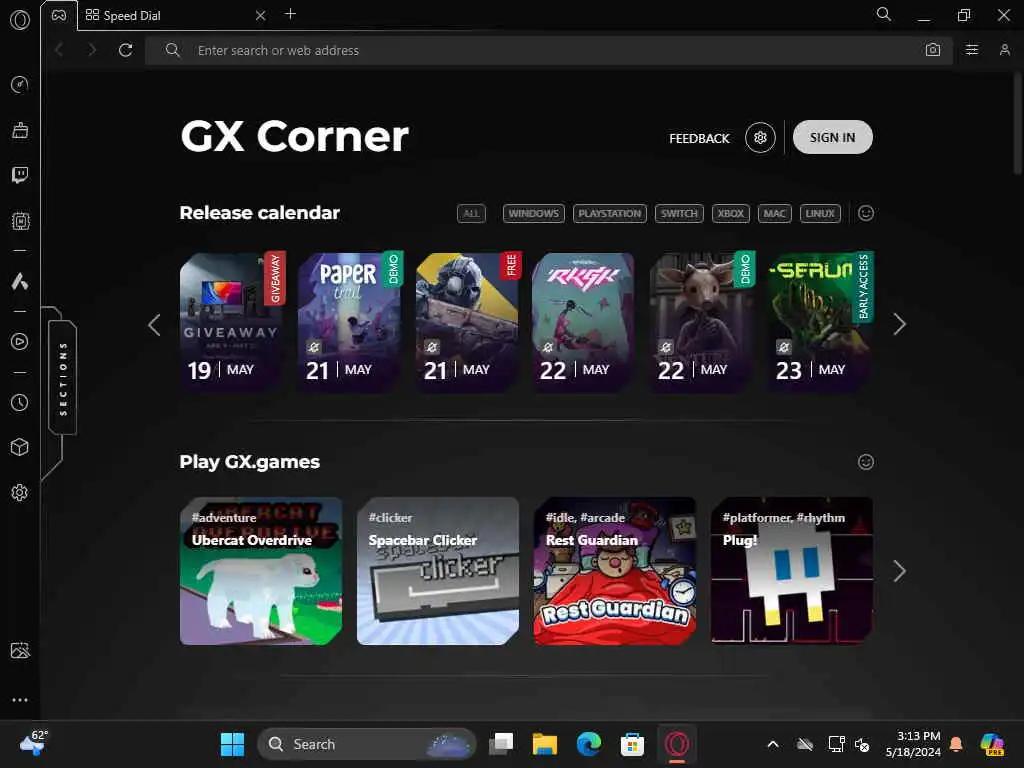Open Twitch panel in sidebar
Image resolution: width=1024 pixels, height=768 pixels.
pos(20,175)
